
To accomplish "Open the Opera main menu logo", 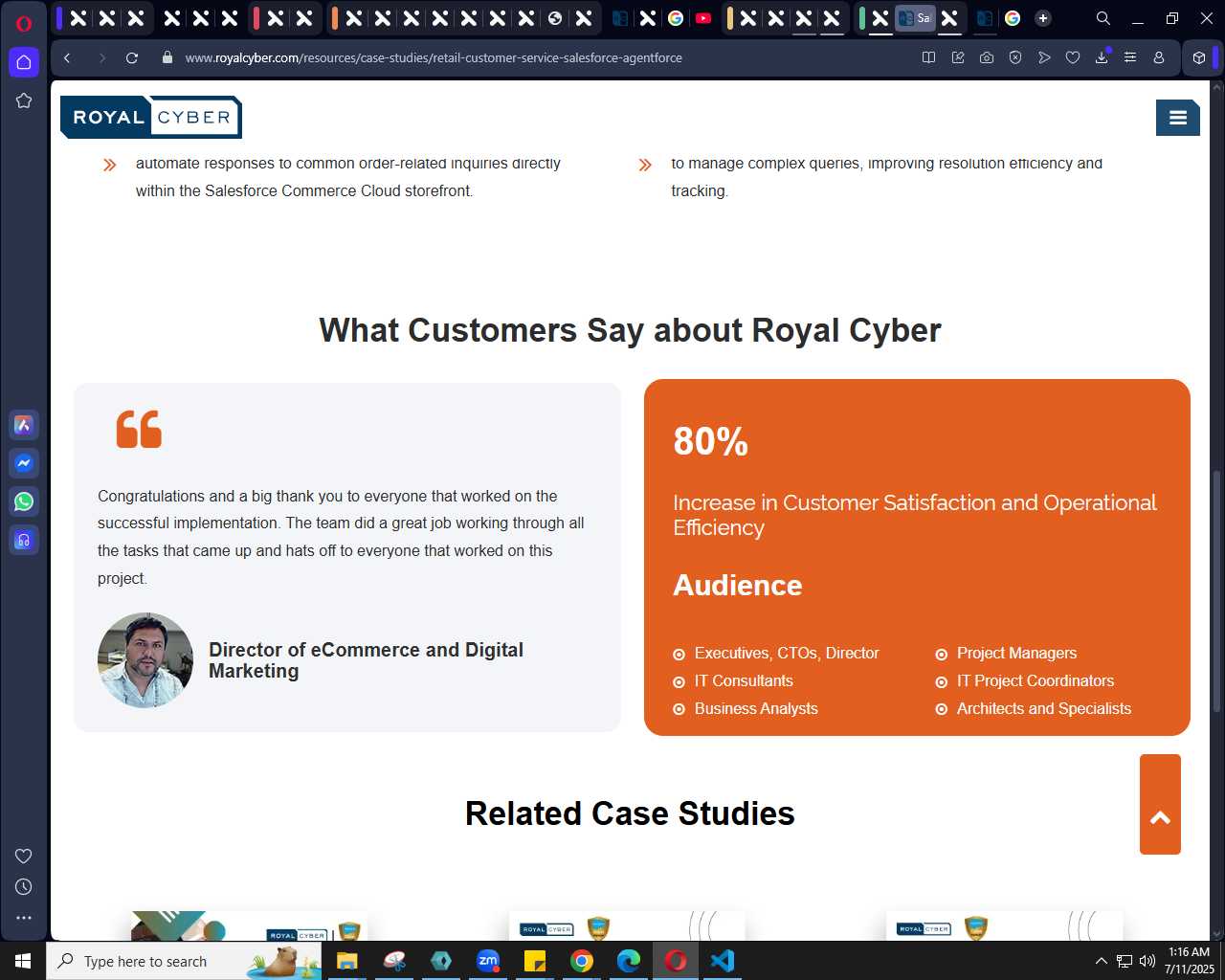I will pos(24,23).
